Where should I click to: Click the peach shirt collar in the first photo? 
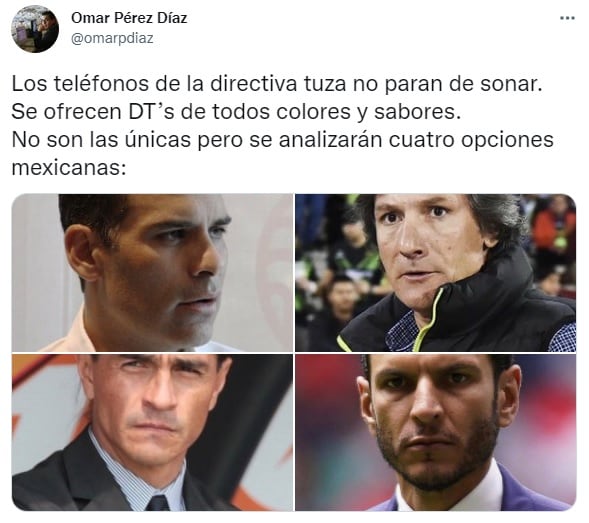(x=73, y=331)
